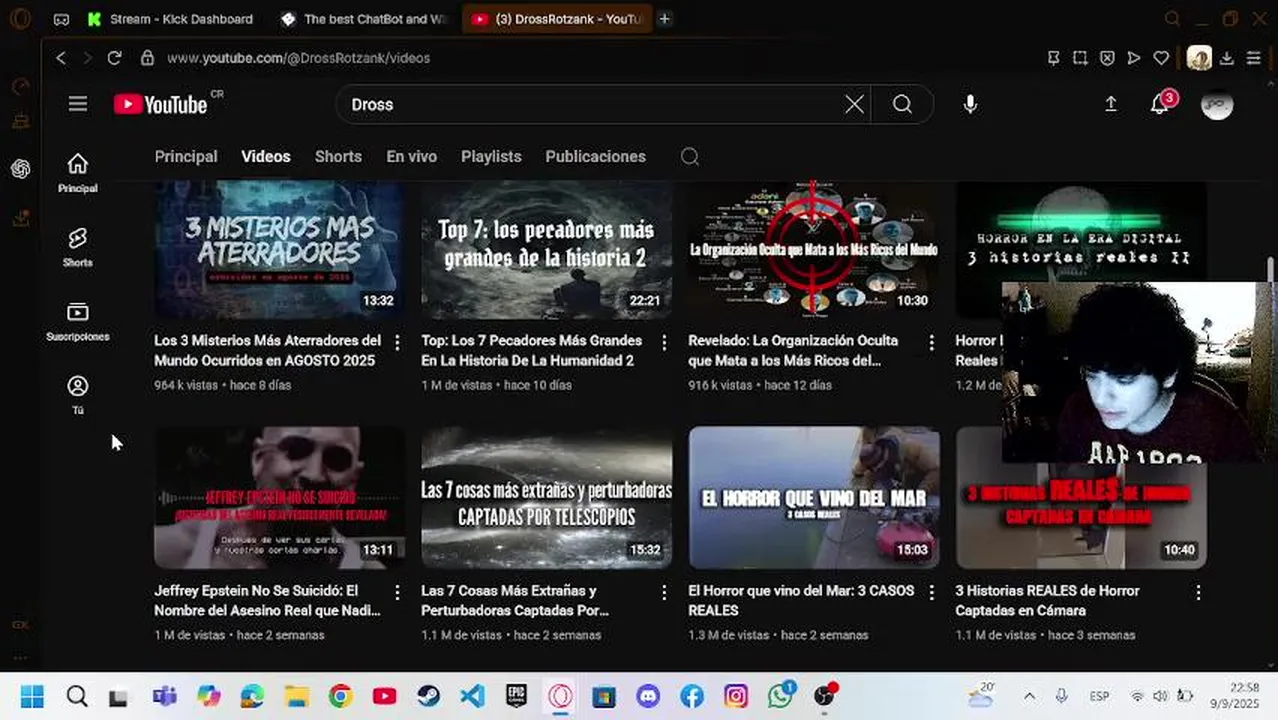
Task: Show hidden system tray icons chevron
Action: [1029, 696]
